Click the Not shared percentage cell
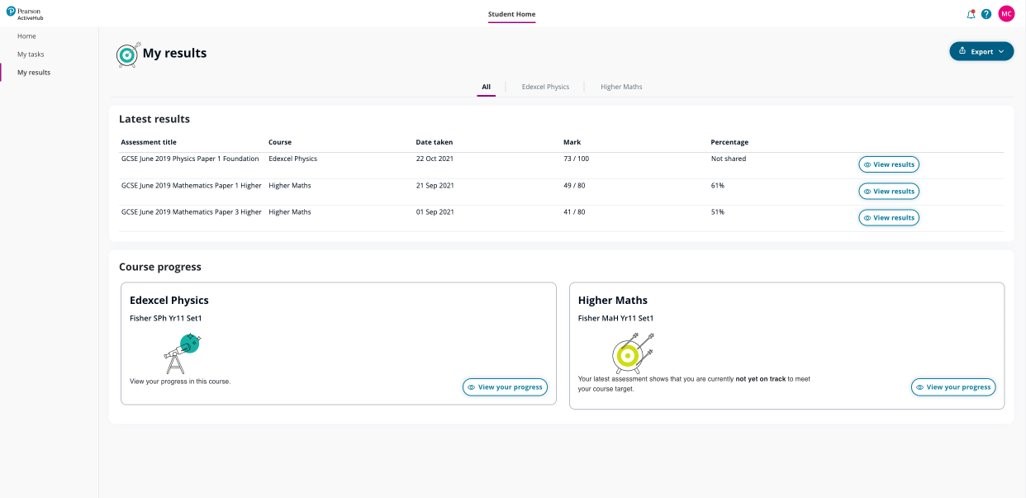 [728, 159]
